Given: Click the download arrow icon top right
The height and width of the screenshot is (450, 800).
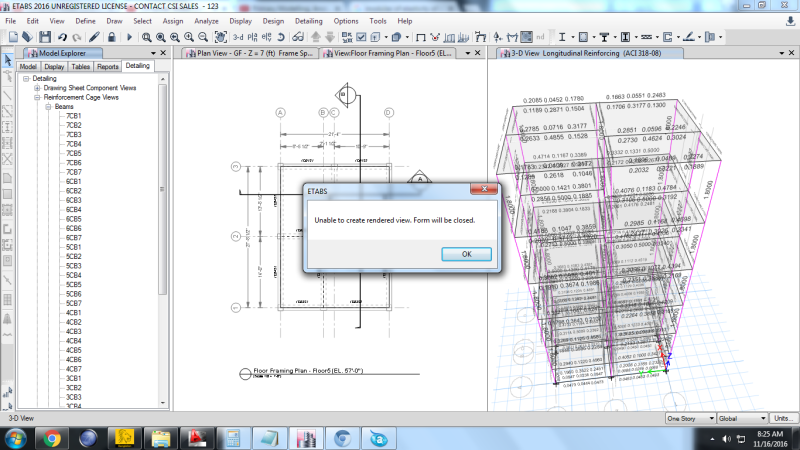Looking at the screenshot, I should [x=790, y=21].
